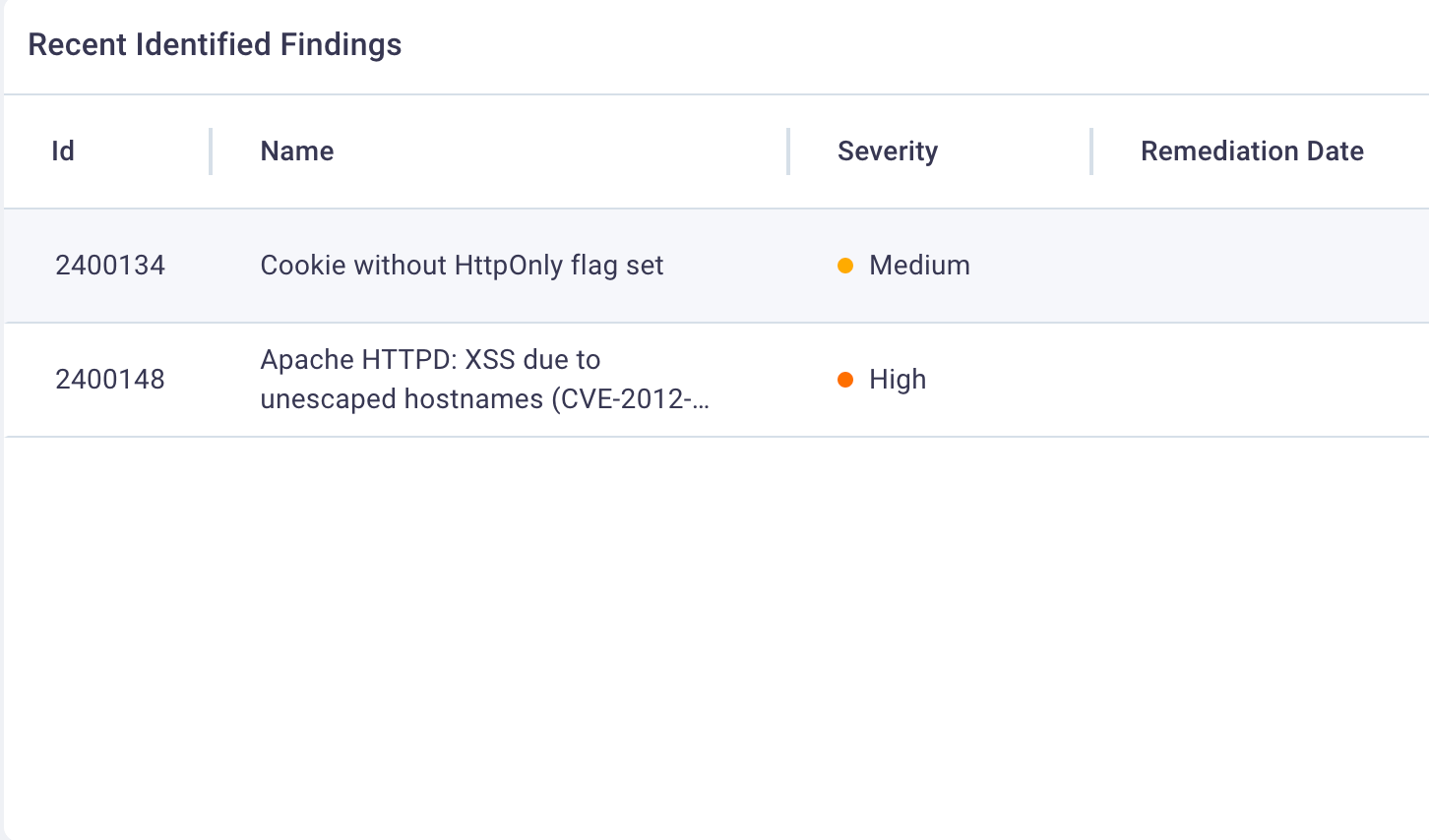
Task: Open finding ID 2400134
Action: pos(110,266)
